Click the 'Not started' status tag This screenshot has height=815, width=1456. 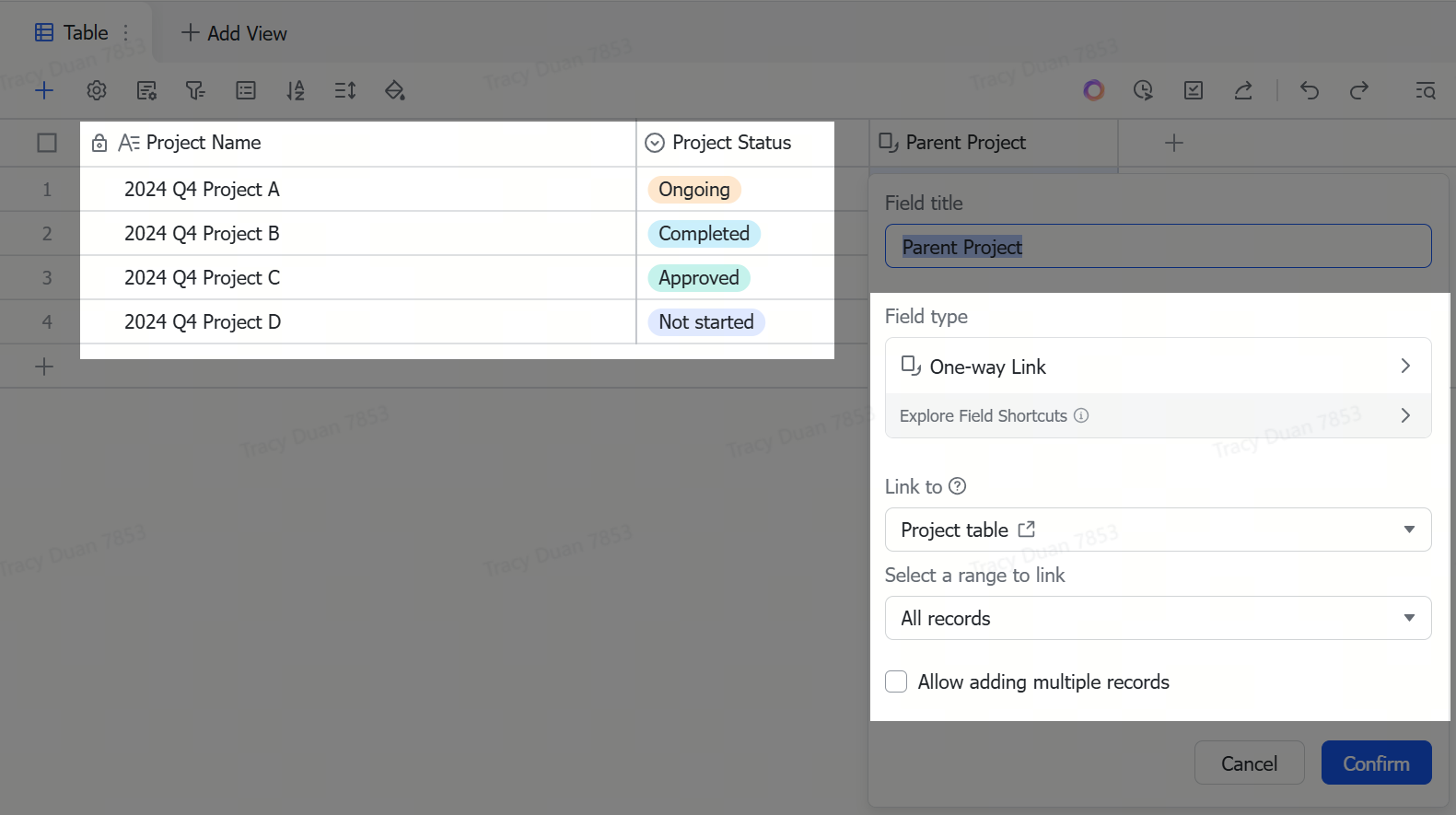706,322
